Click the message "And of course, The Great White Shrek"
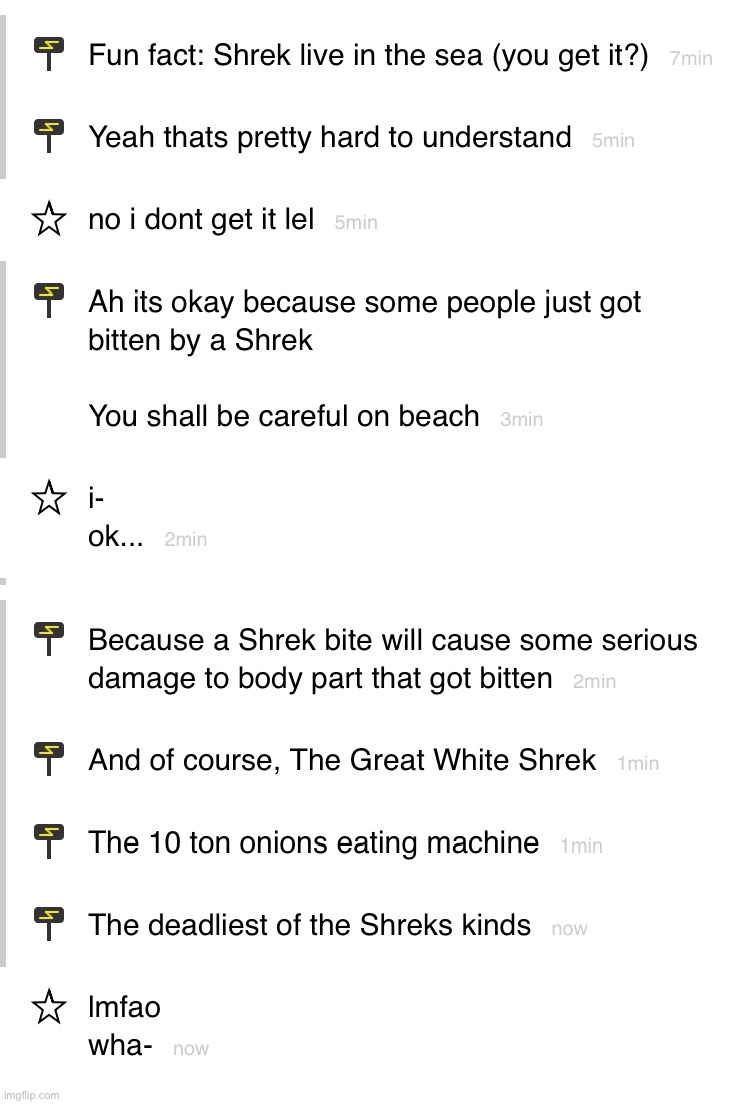The width and height of the screenshot is (750, 1104). tap(342, 760)
